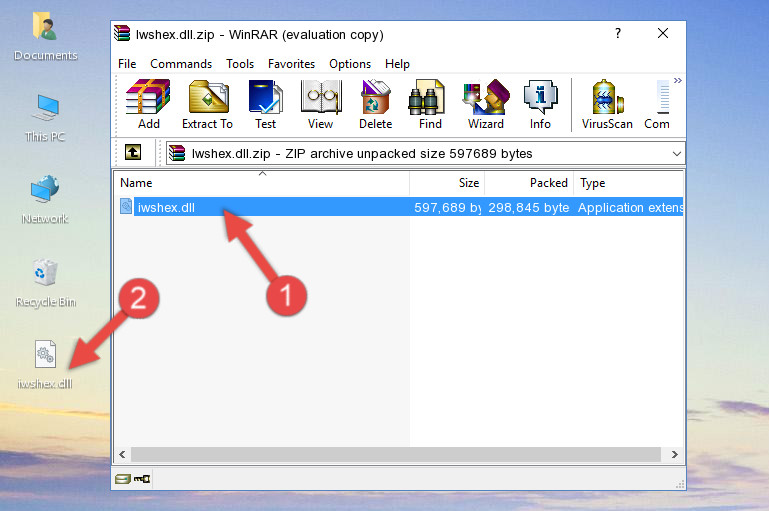The height and width of the screenshot is (511, 769).
Task: Select the Network desktop icon
Action: pyautogui.click(x=45, y=199)
